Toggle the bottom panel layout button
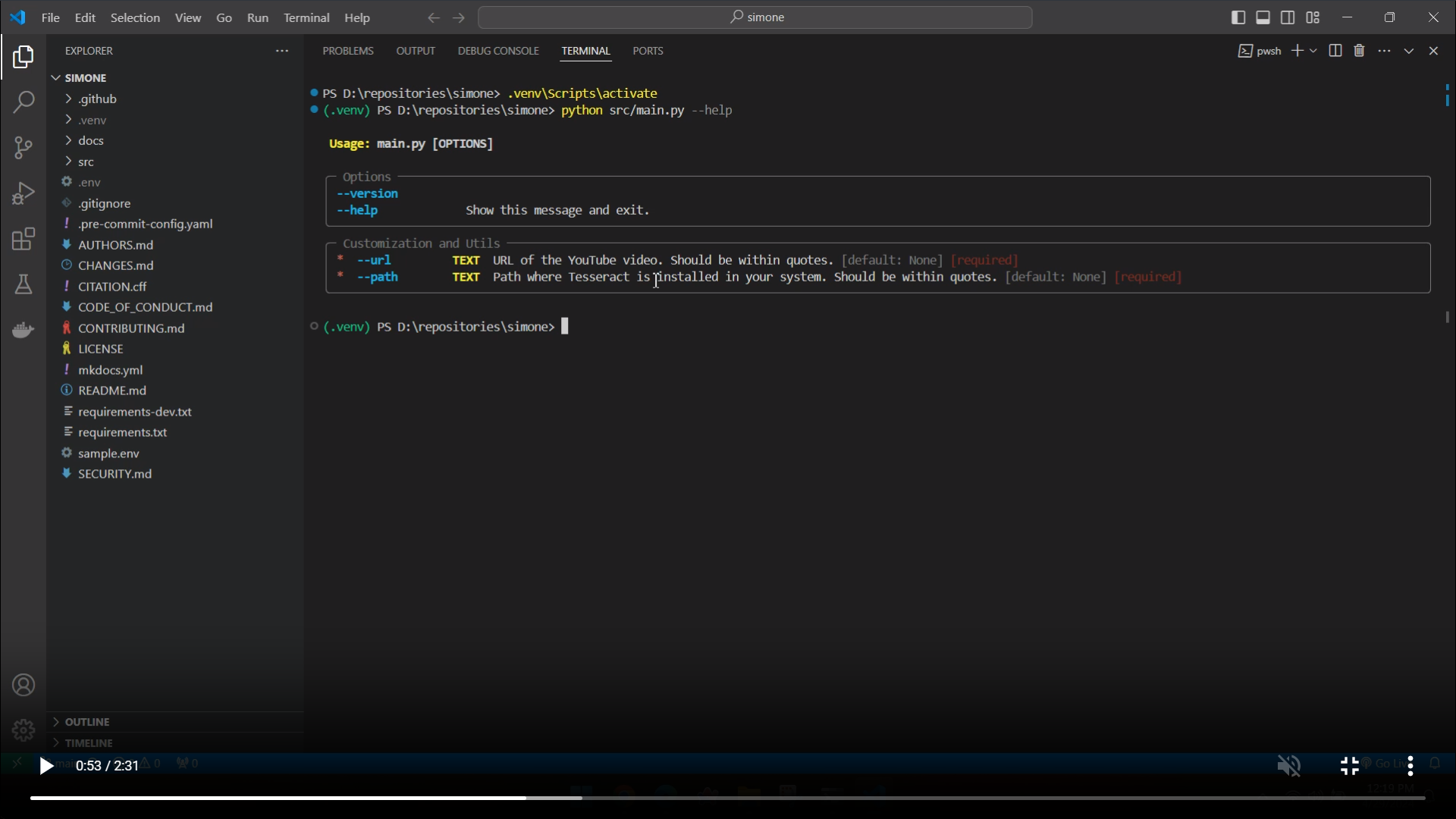 [1263, 17]
